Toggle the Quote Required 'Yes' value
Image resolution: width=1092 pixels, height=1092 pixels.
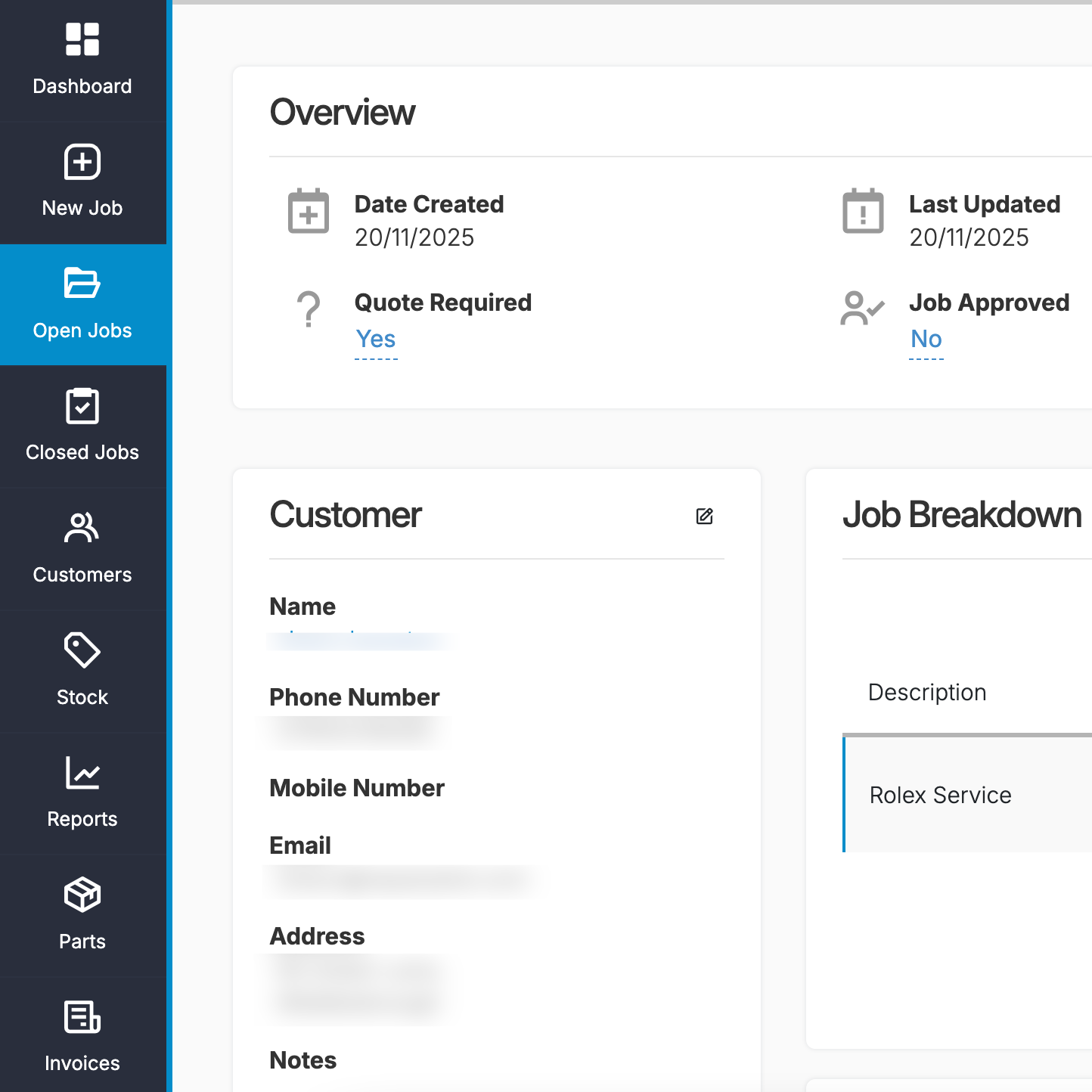click(376, 339)
